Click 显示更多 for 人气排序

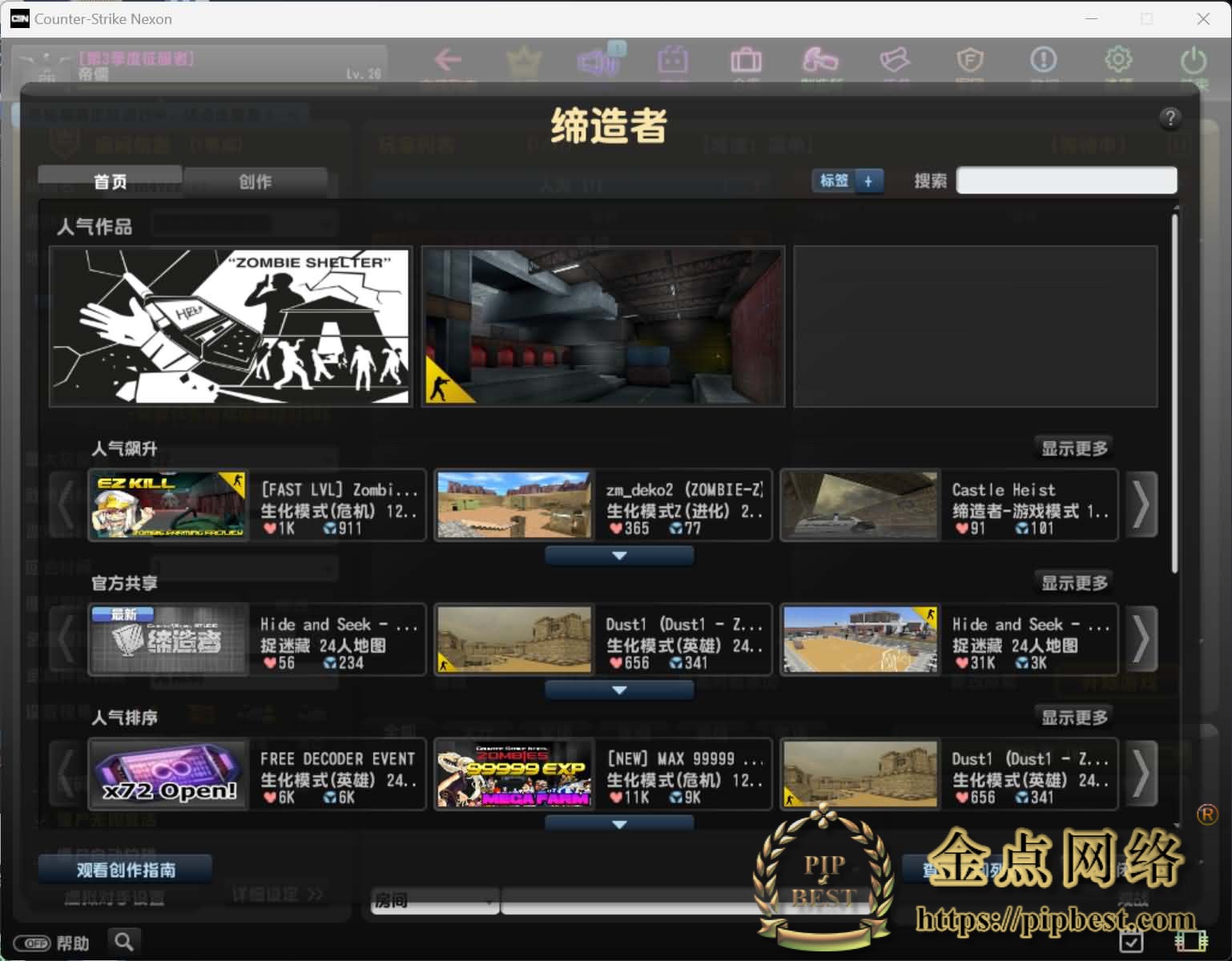[x=1074, y=718]
